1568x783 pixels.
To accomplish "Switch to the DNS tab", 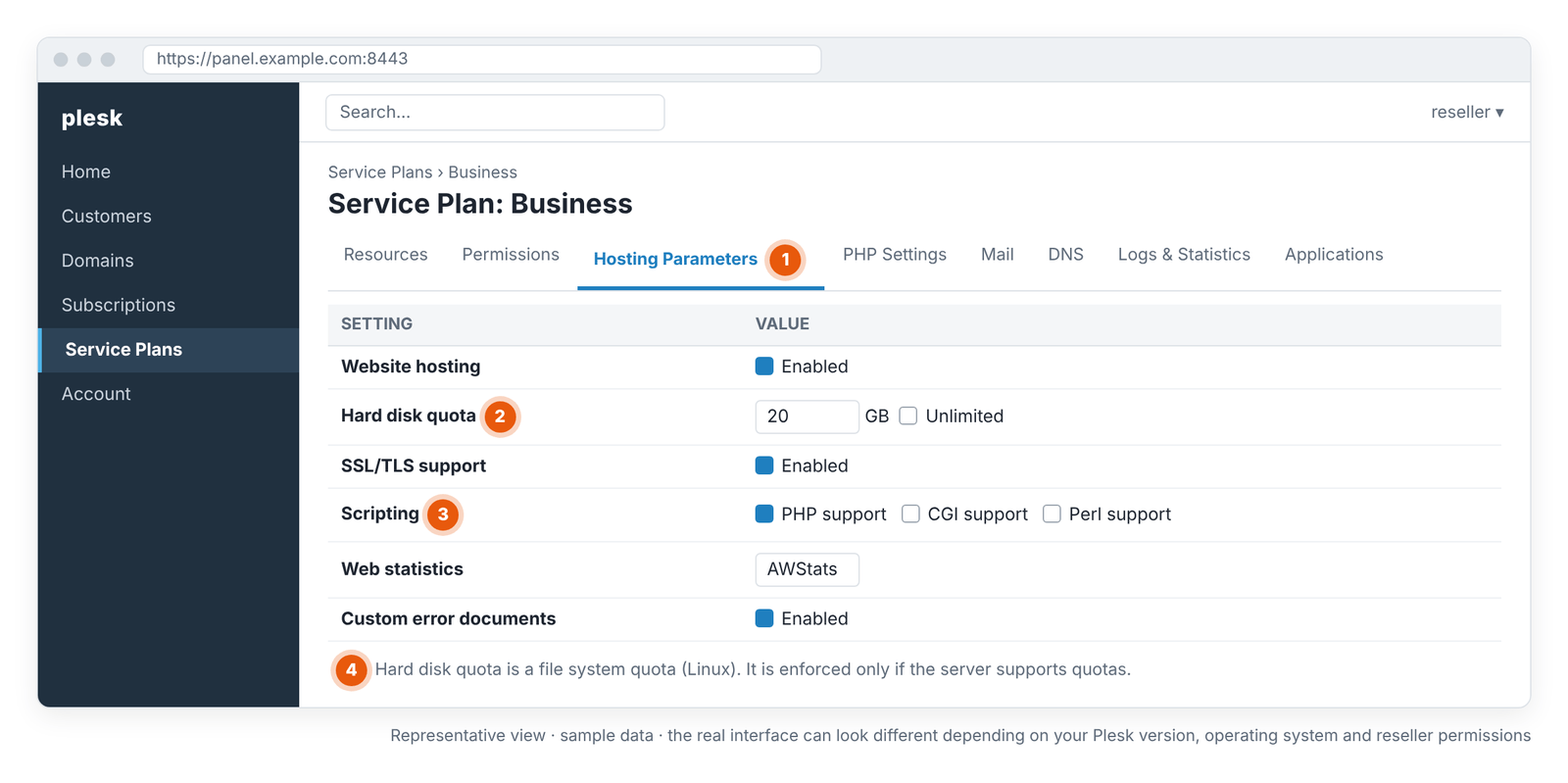I will pos(1065,255).
